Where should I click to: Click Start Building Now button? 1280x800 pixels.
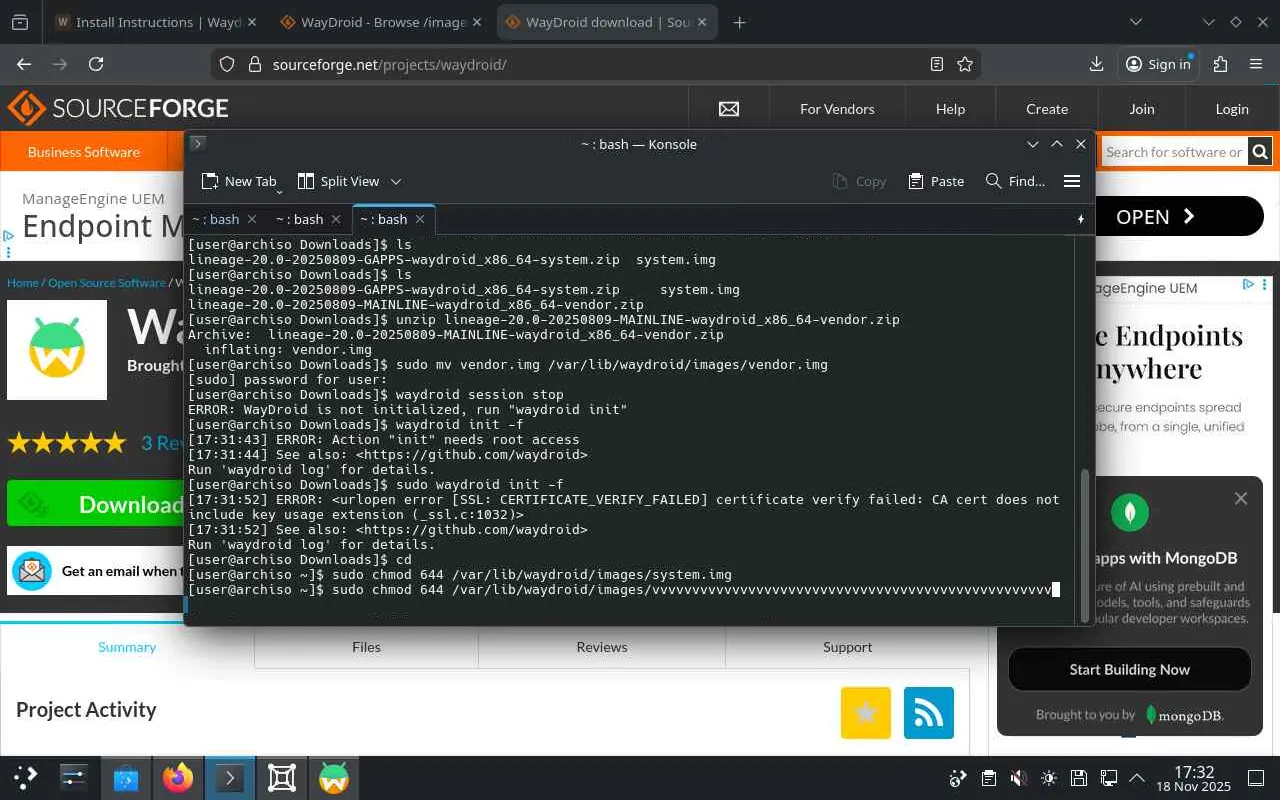1130,670
